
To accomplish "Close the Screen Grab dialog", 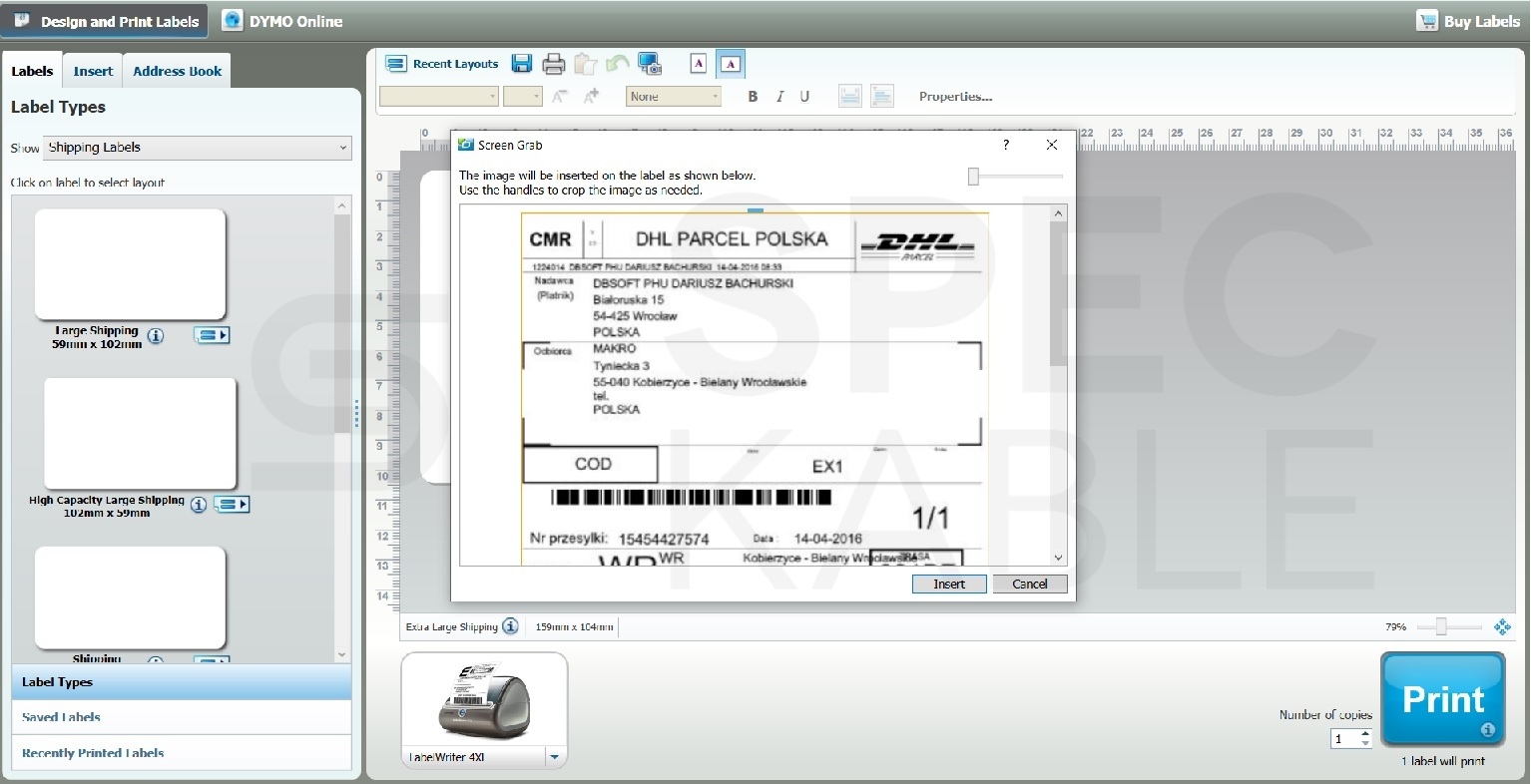I will (1052, 145).
